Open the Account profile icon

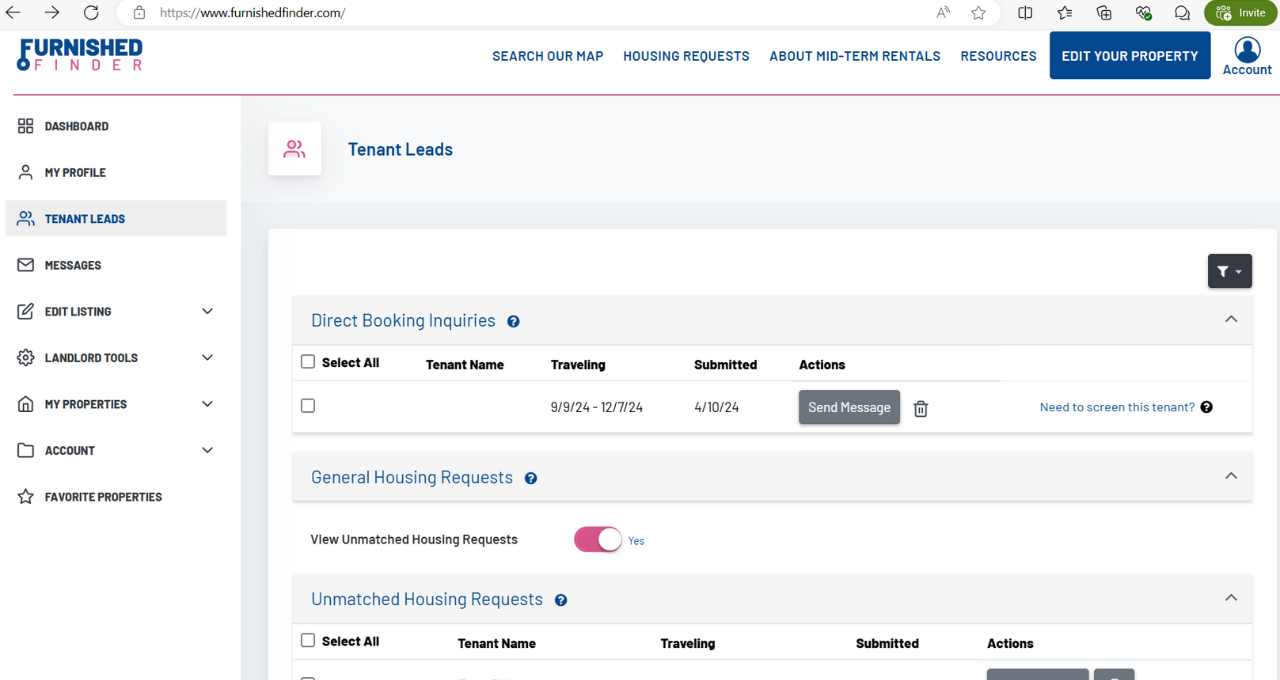pyautogui.click(x=1247, y=50)
